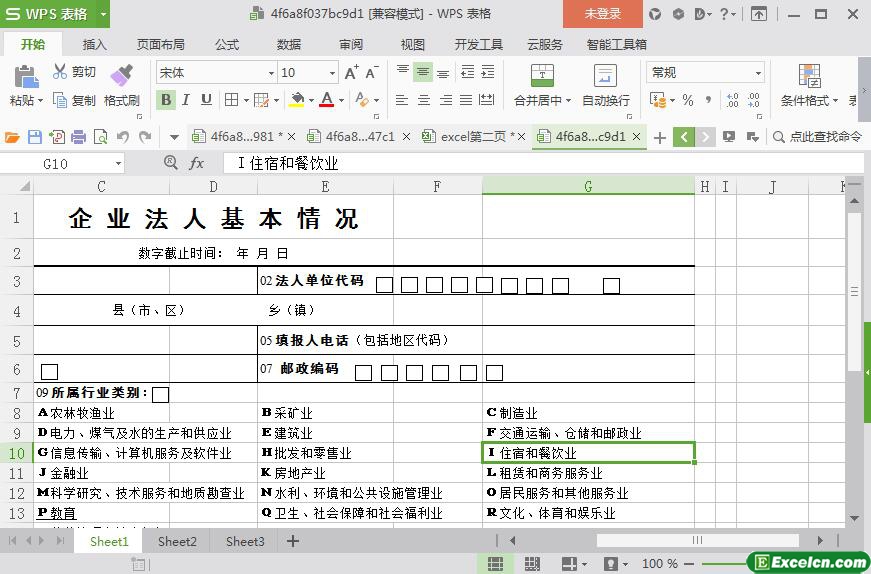The height and width of the screenshot is (574, 871).
Task: Toggle Italic formatting button
Action: [187, 100]
